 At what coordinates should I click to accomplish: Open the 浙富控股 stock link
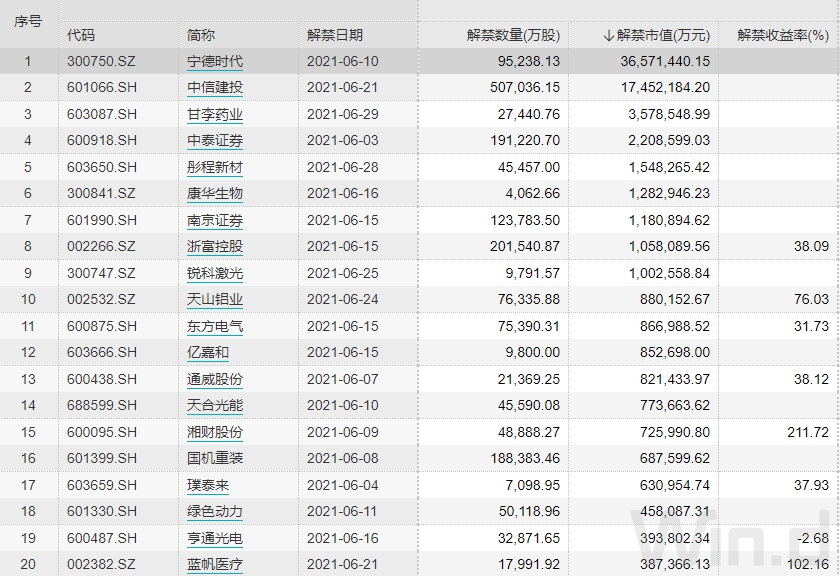tap(215, 246)
